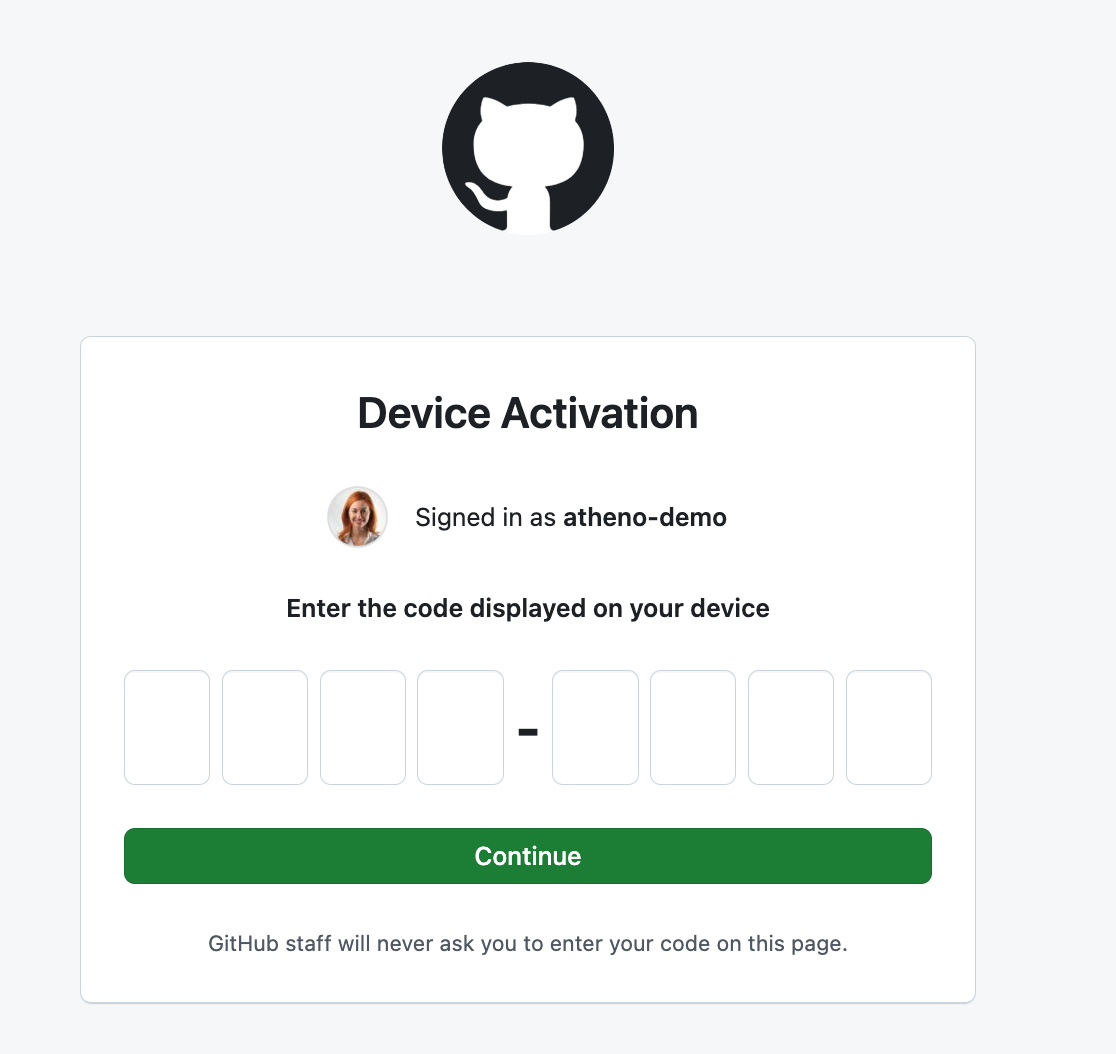Select the second code character box

[265, 727]
